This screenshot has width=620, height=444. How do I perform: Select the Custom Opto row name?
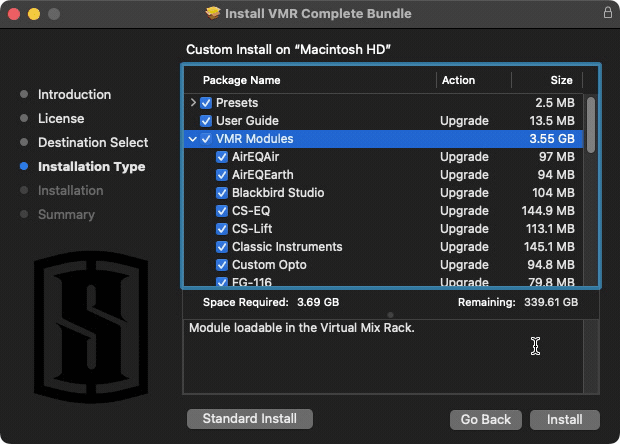269,265
